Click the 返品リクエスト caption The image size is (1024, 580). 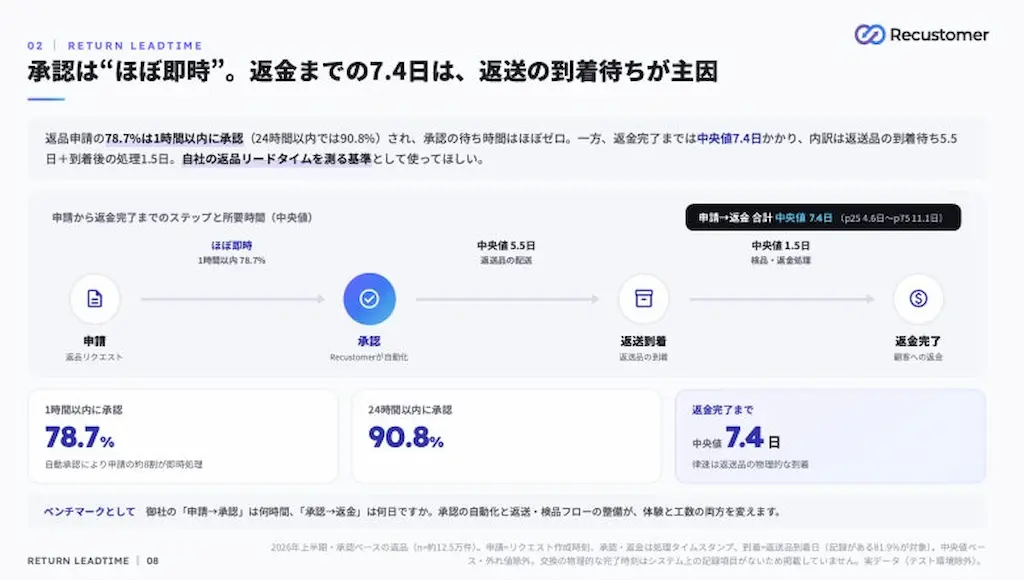tap(94, 357)
